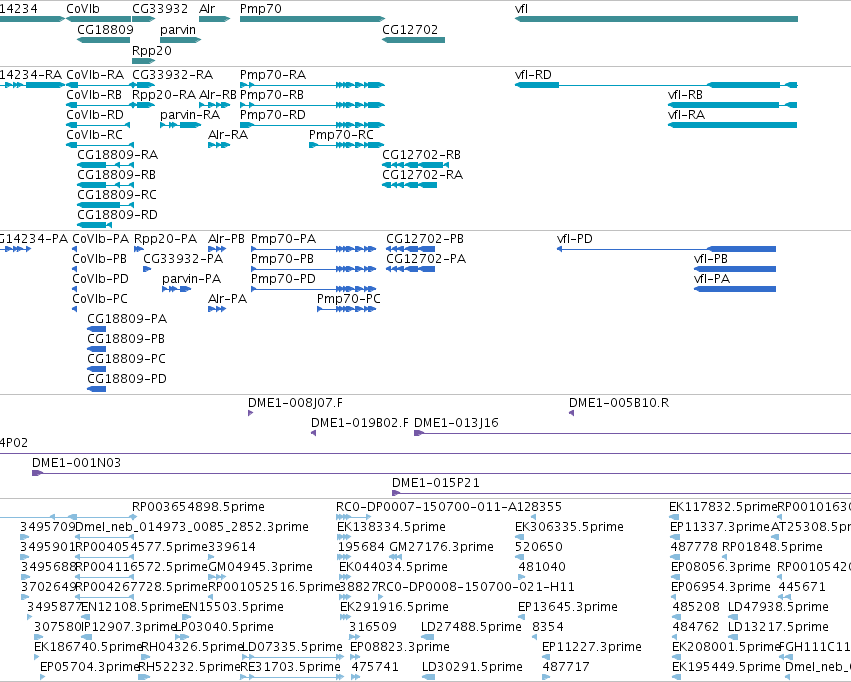The image size is (851, 682).
Task: Click EST EP05704.3prime label
Action: click(x=90, y=666)
